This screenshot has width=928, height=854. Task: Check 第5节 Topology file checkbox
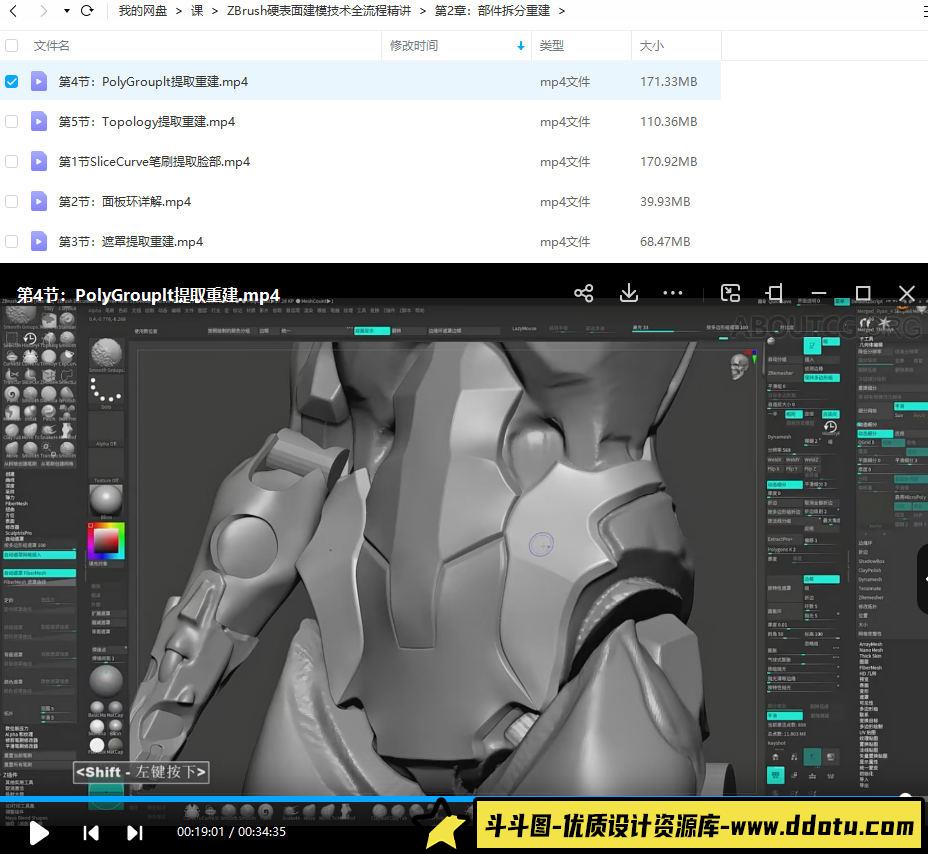(x=11, y=121)
